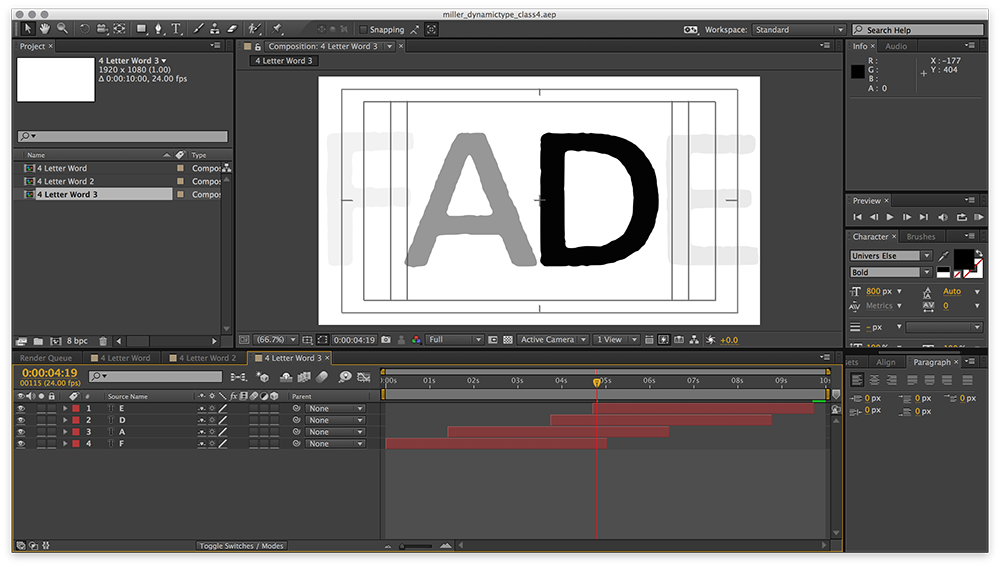Image resolution: width=1000 pixels, height=567 pixels.
Task: Switch to the Align panel tab
Action: click(885, 362)
